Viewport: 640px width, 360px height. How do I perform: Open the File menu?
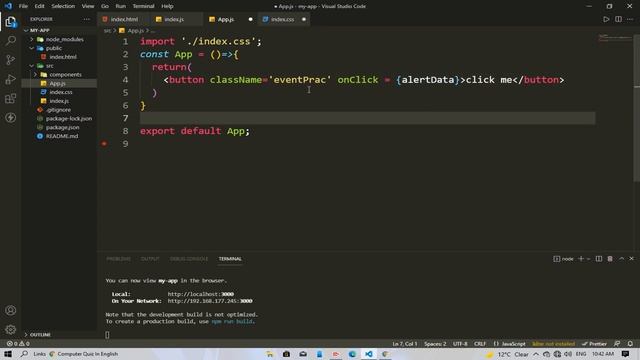pyautogui.click(x=23, y=6)
